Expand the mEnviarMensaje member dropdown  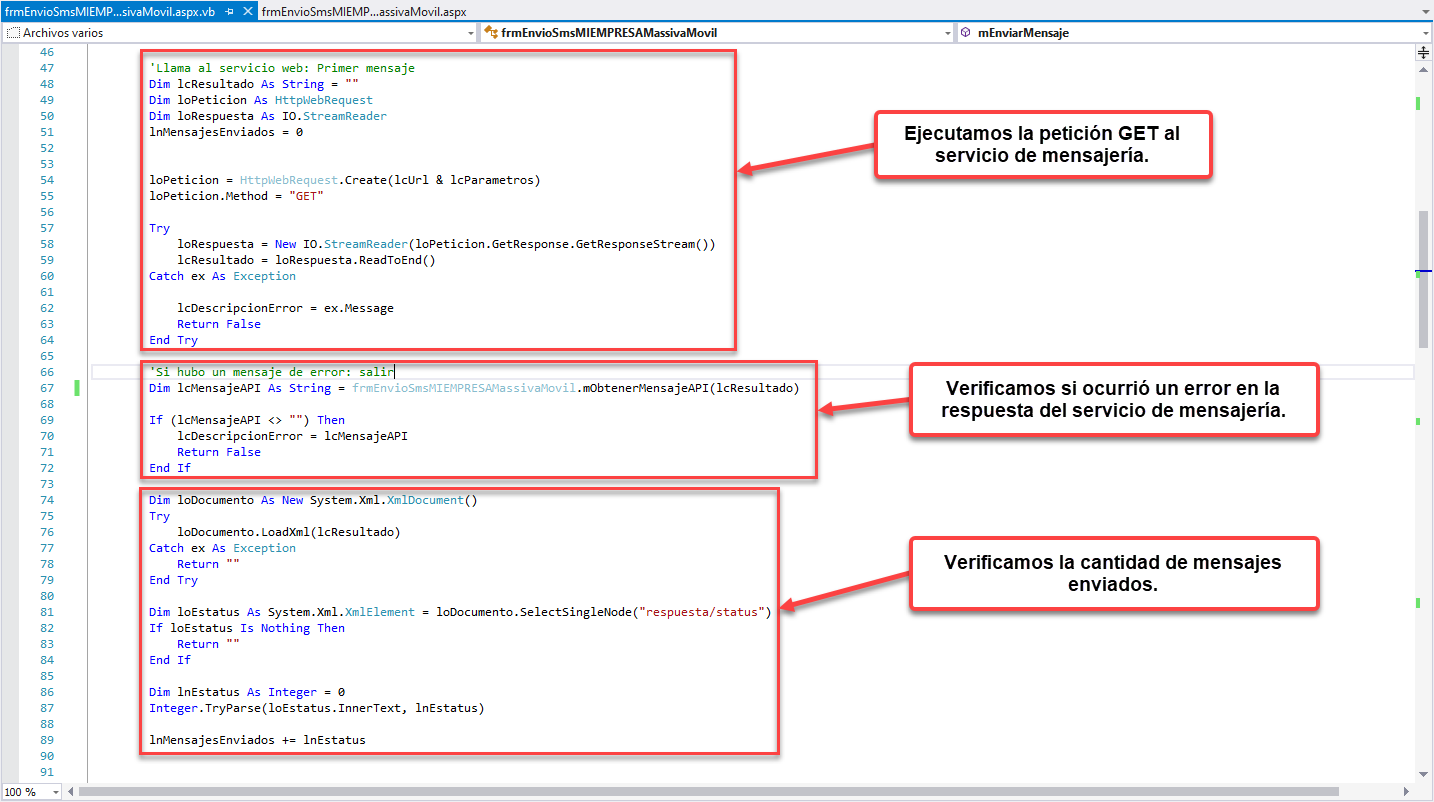(1425, 33)
